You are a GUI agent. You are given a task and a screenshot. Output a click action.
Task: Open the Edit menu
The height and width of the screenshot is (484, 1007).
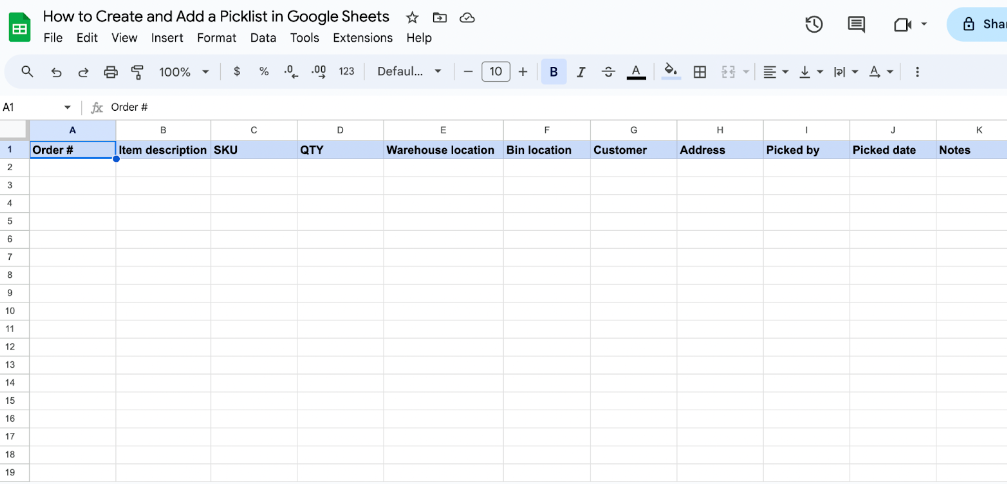[87, 38]
